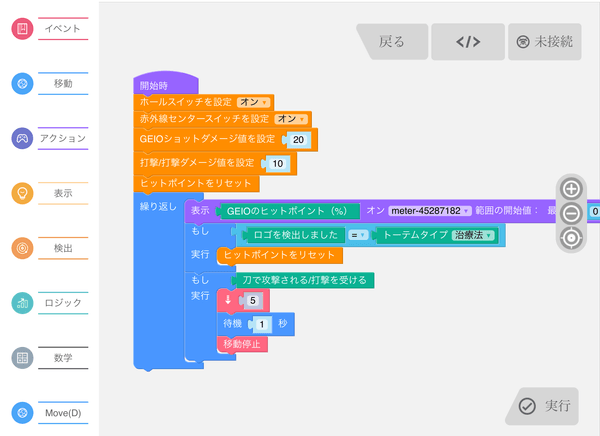Zoom out of the workspace

(x=571, y=213)
